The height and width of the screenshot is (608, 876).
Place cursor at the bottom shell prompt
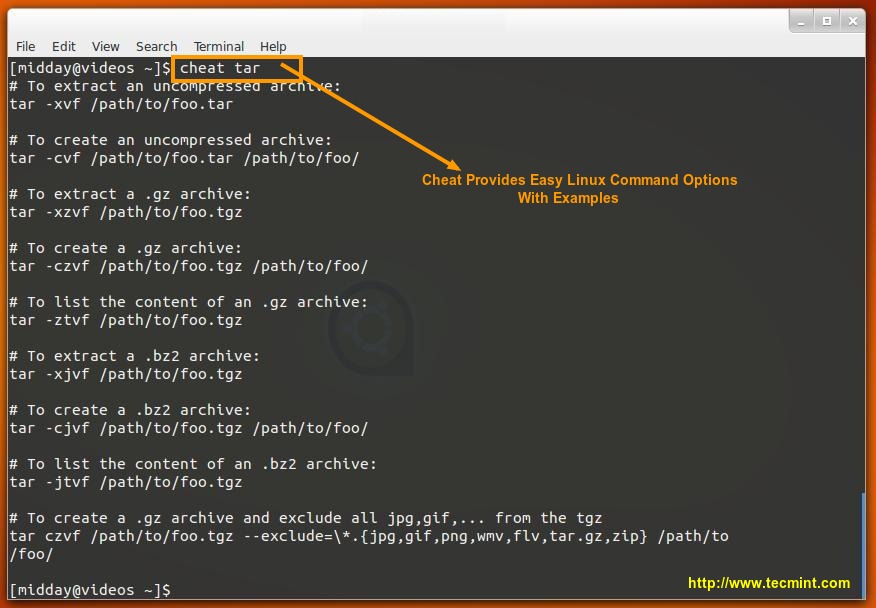(x=90, y=589)
